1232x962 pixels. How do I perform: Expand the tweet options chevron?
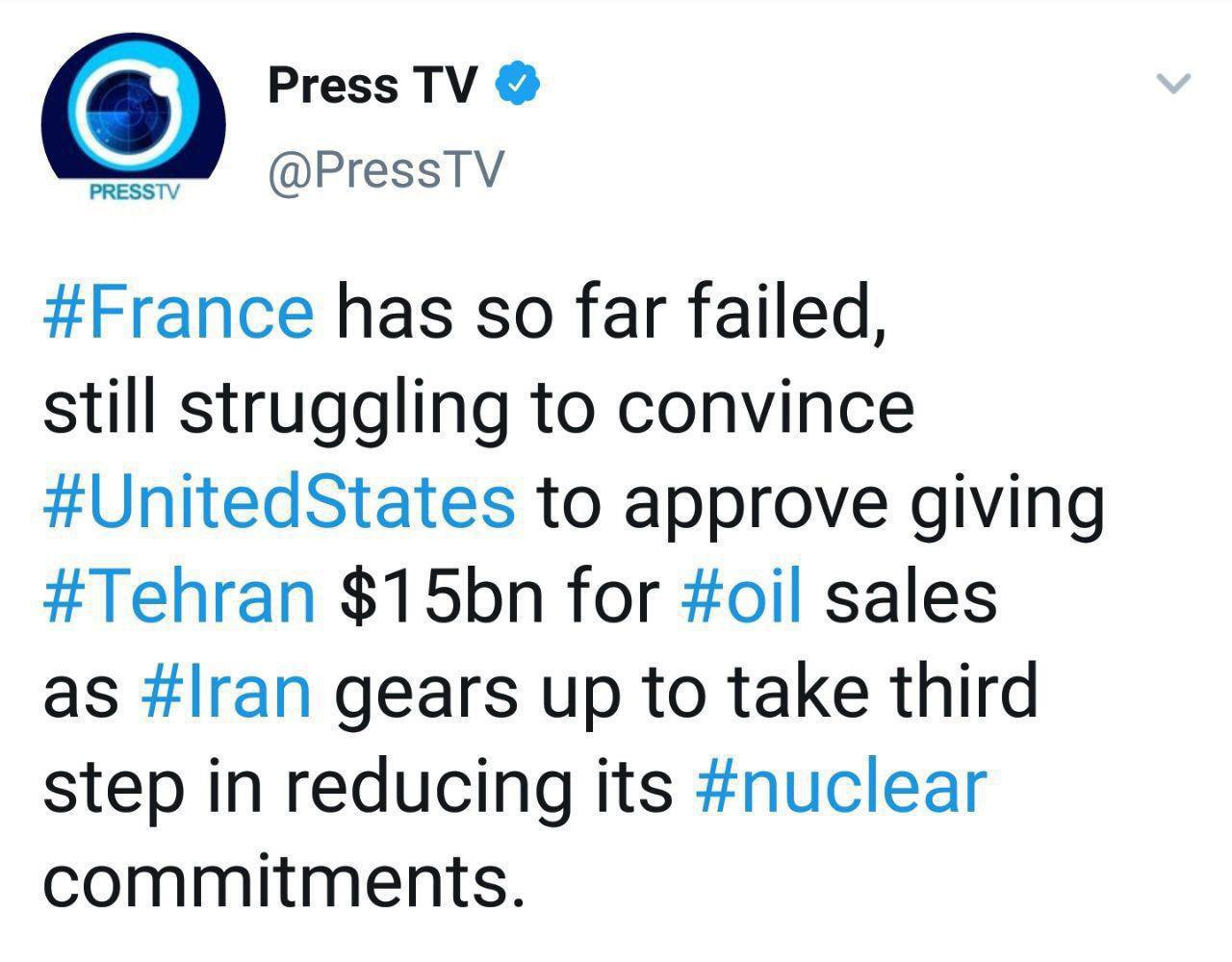1173,85
